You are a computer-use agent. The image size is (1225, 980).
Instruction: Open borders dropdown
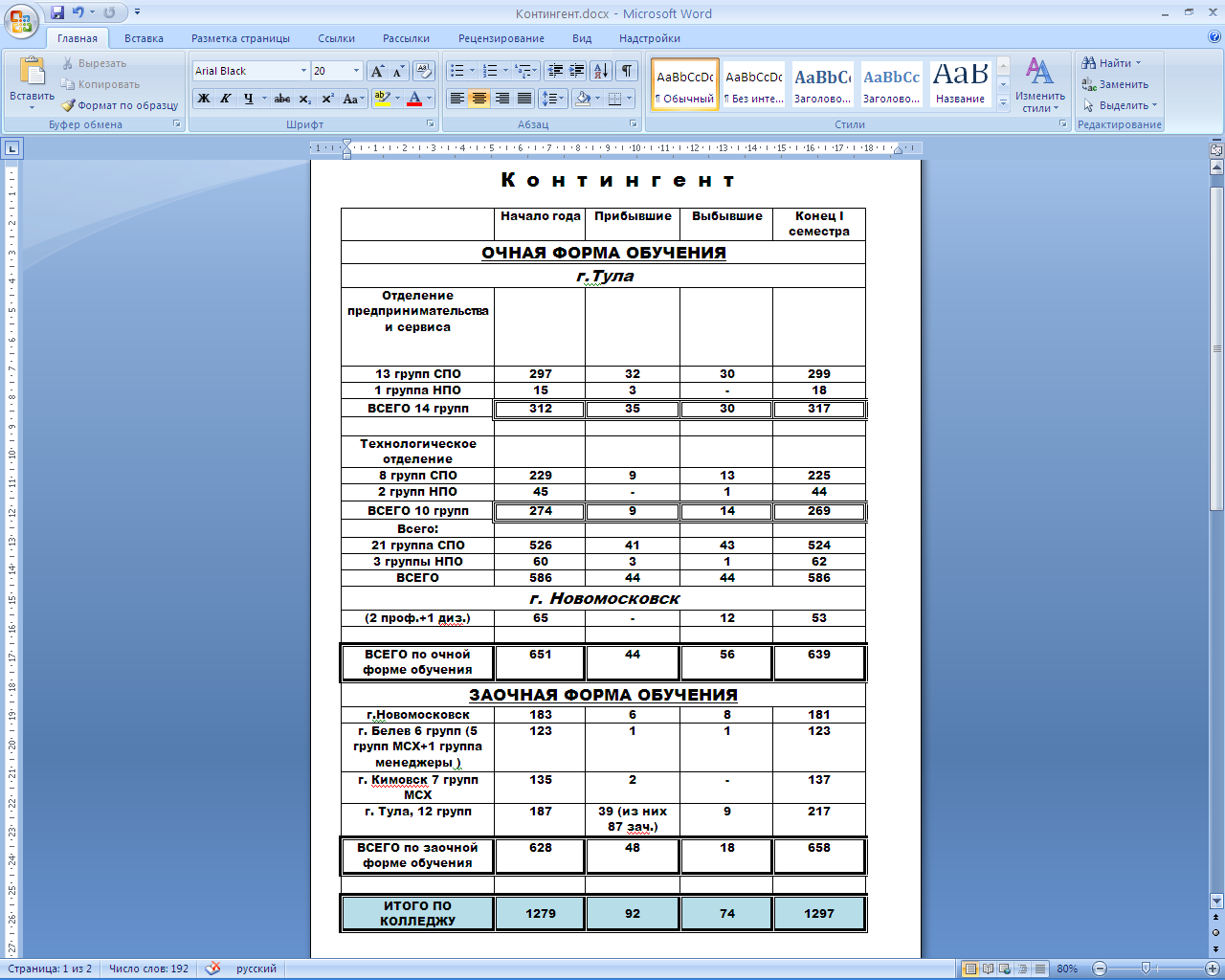click(628, 98)
